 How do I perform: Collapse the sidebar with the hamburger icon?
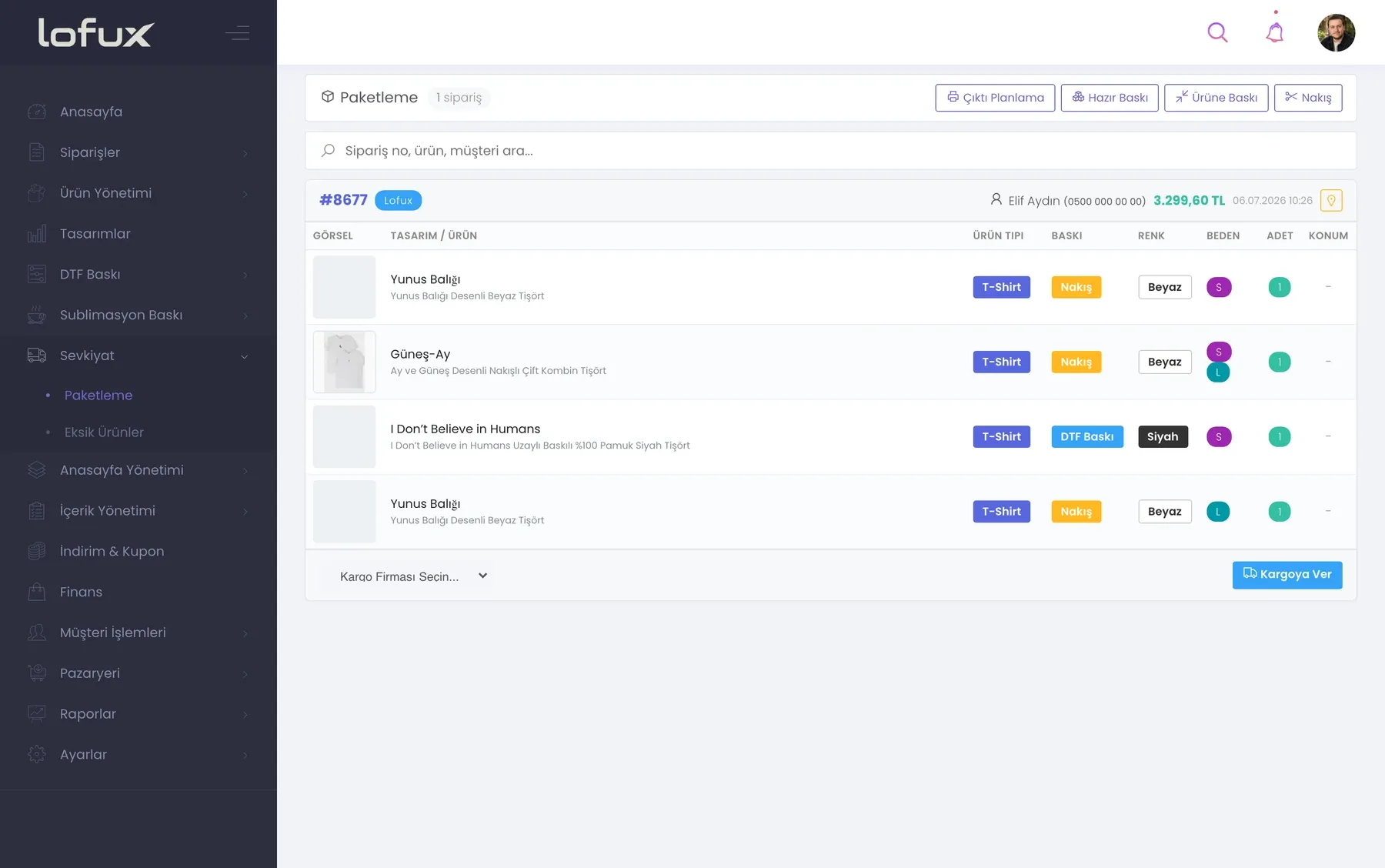[237, 33]
